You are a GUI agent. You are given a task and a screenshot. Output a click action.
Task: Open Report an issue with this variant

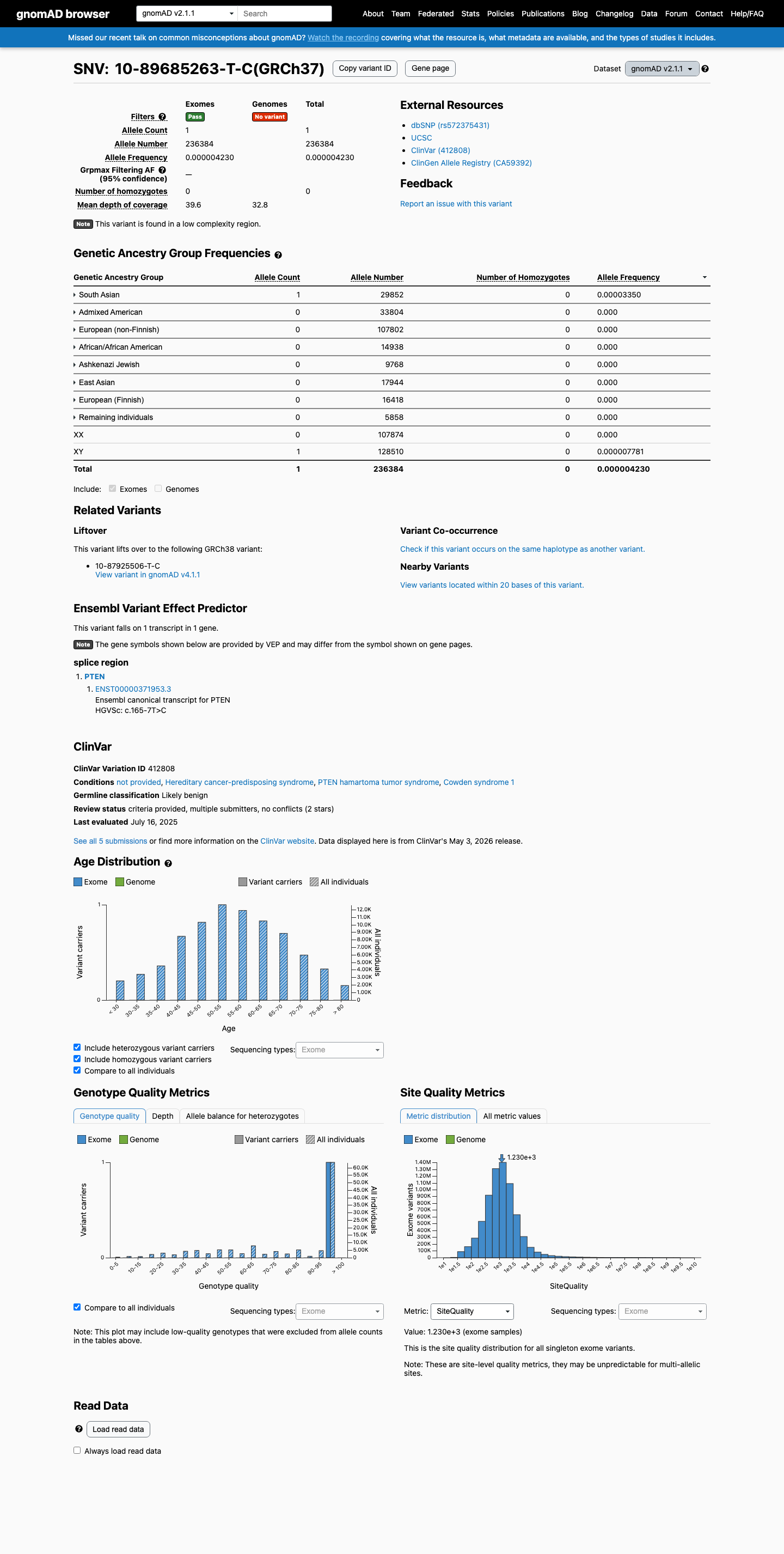tap(456, 204)
